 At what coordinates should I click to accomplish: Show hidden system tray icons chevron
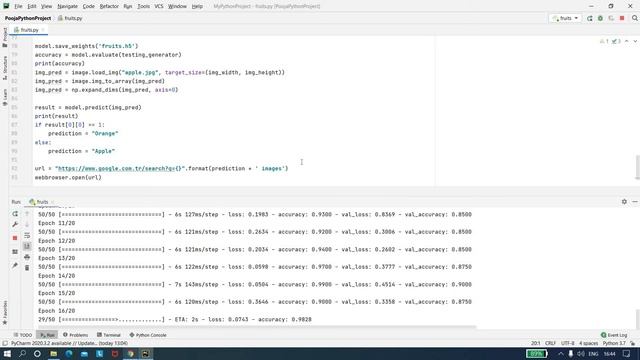click(561, 354)
